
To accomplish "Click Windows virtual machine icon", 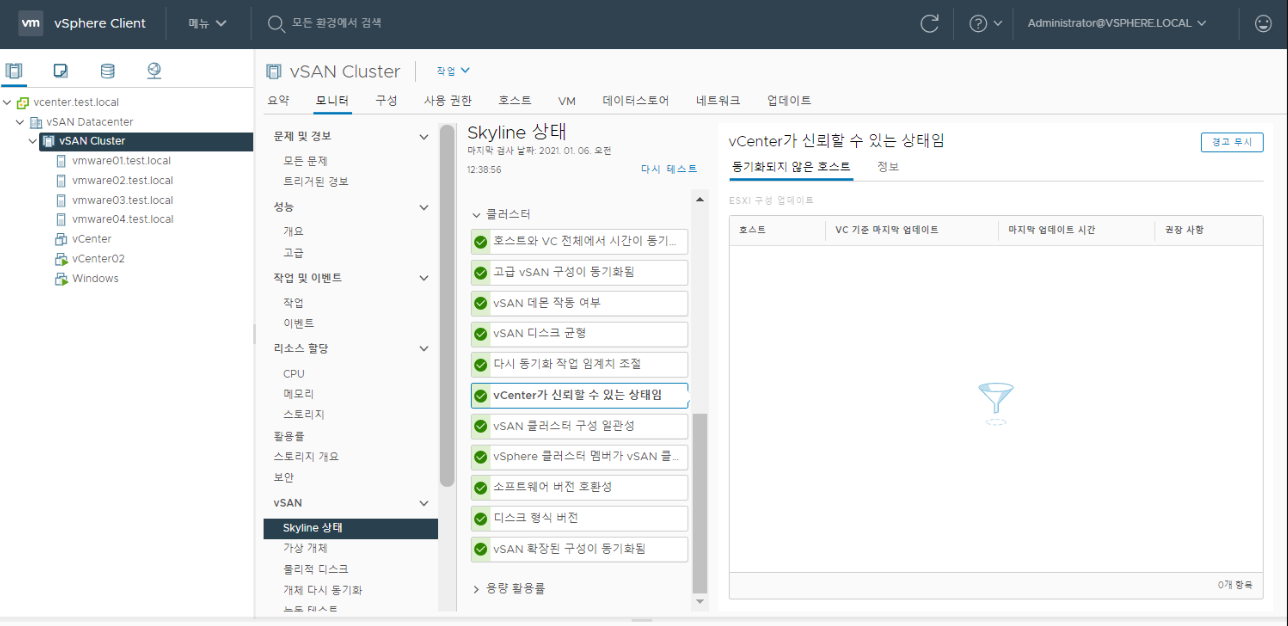I will (61, 279).
